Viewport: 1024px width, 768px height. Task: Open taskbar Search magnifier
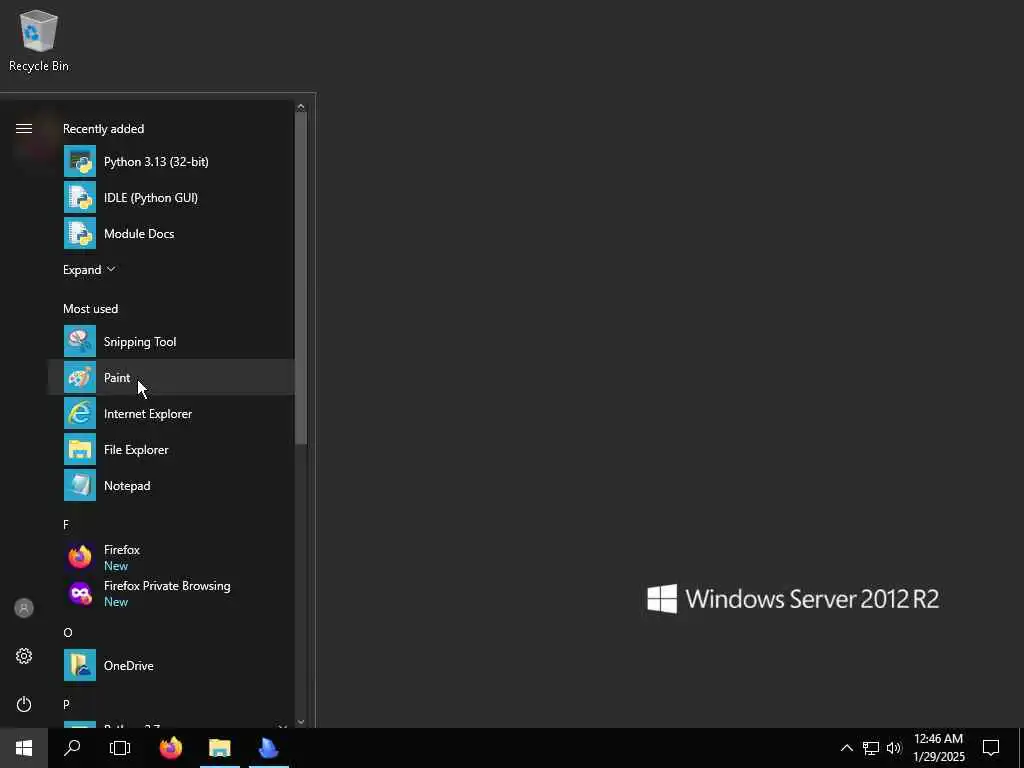click(72, 748)
